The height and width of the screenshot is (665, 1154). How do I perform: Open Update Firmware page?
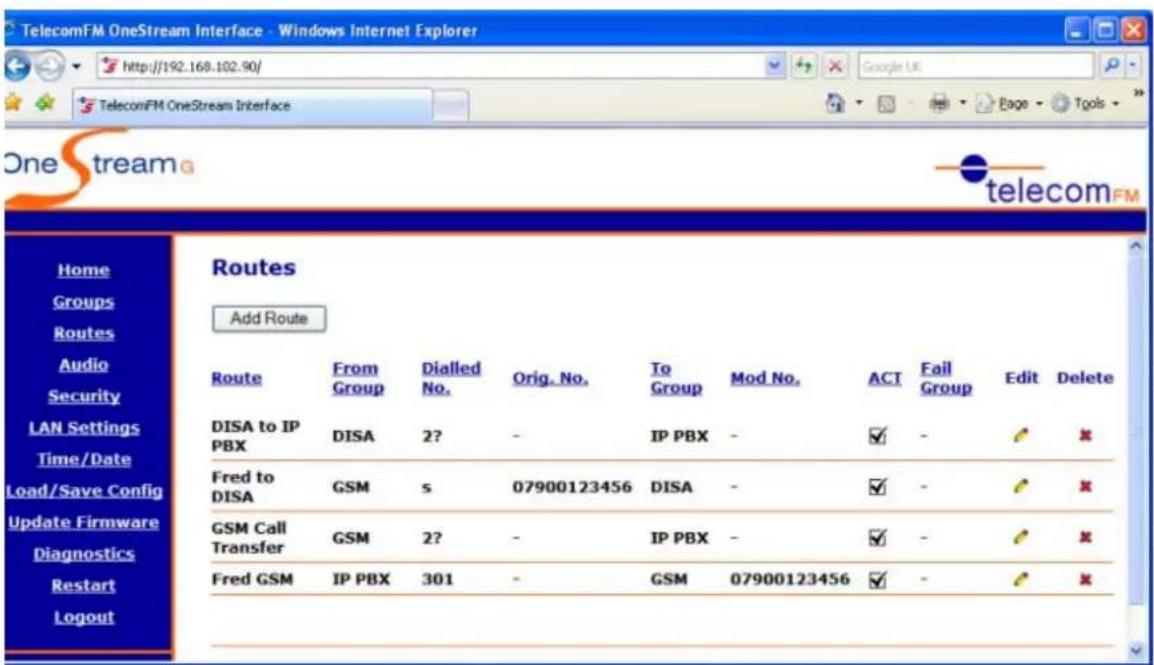tap(83, 522)
